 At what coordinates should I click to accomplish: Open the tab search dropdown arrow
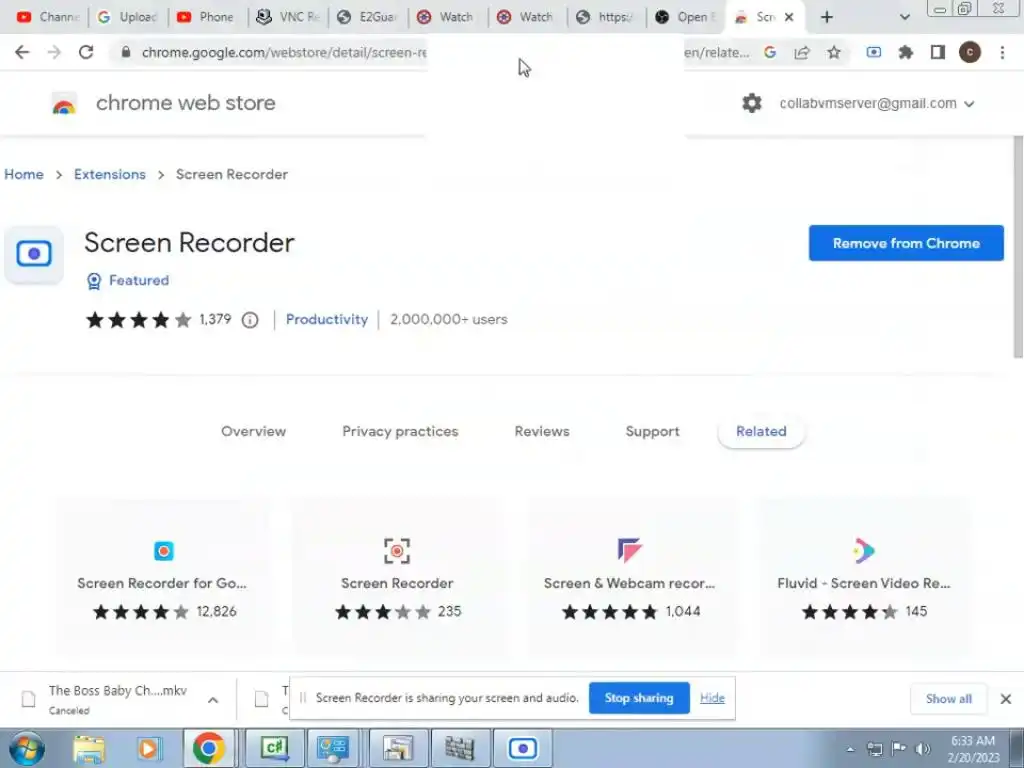click(904, 17)
